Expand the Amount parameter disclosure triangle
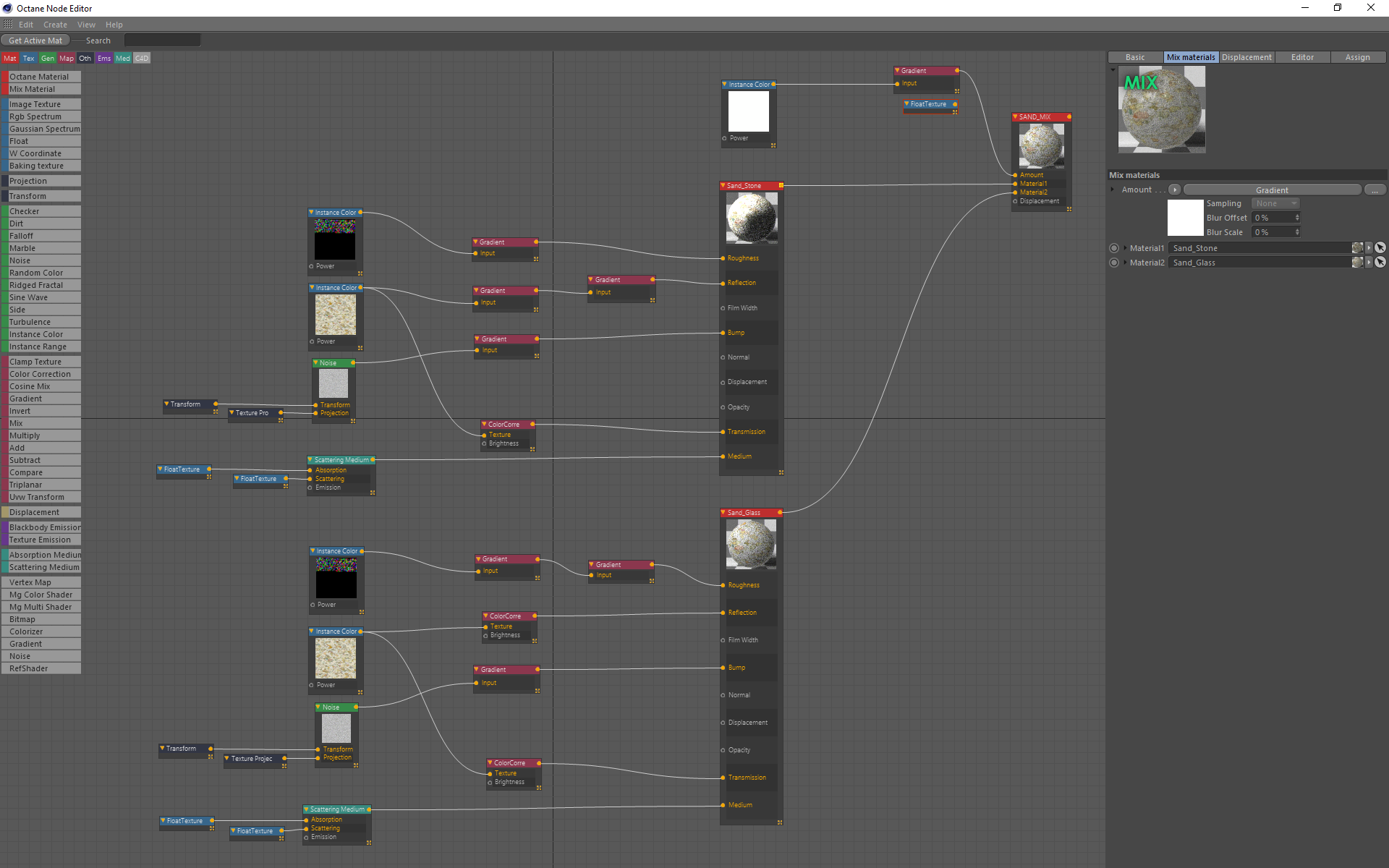The height and width of the screenshot is (868, 1389). coord(1113,190)
